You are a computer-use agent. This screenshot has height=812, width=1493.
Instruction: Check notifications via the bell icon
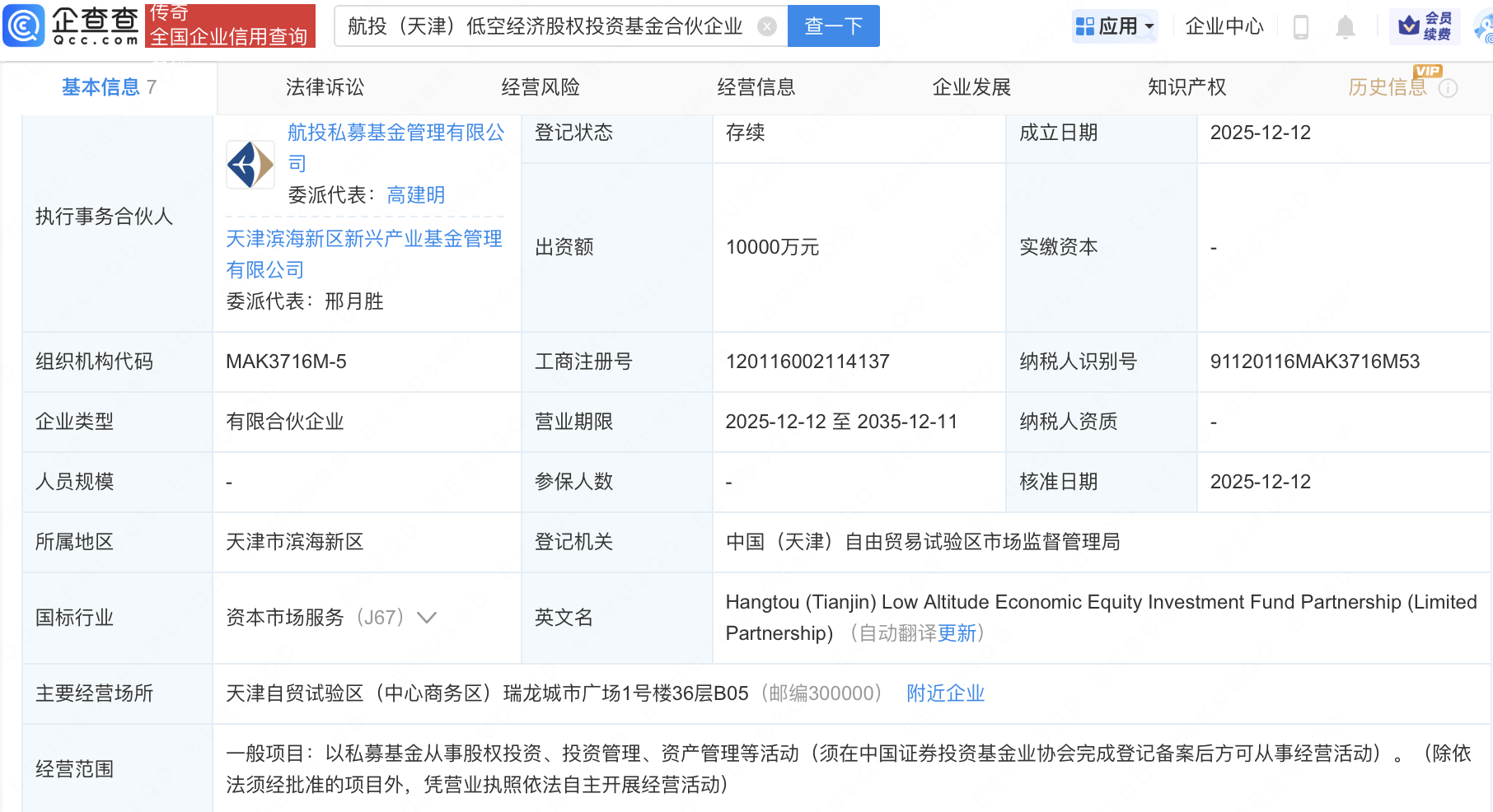(x=1346, y=26)
